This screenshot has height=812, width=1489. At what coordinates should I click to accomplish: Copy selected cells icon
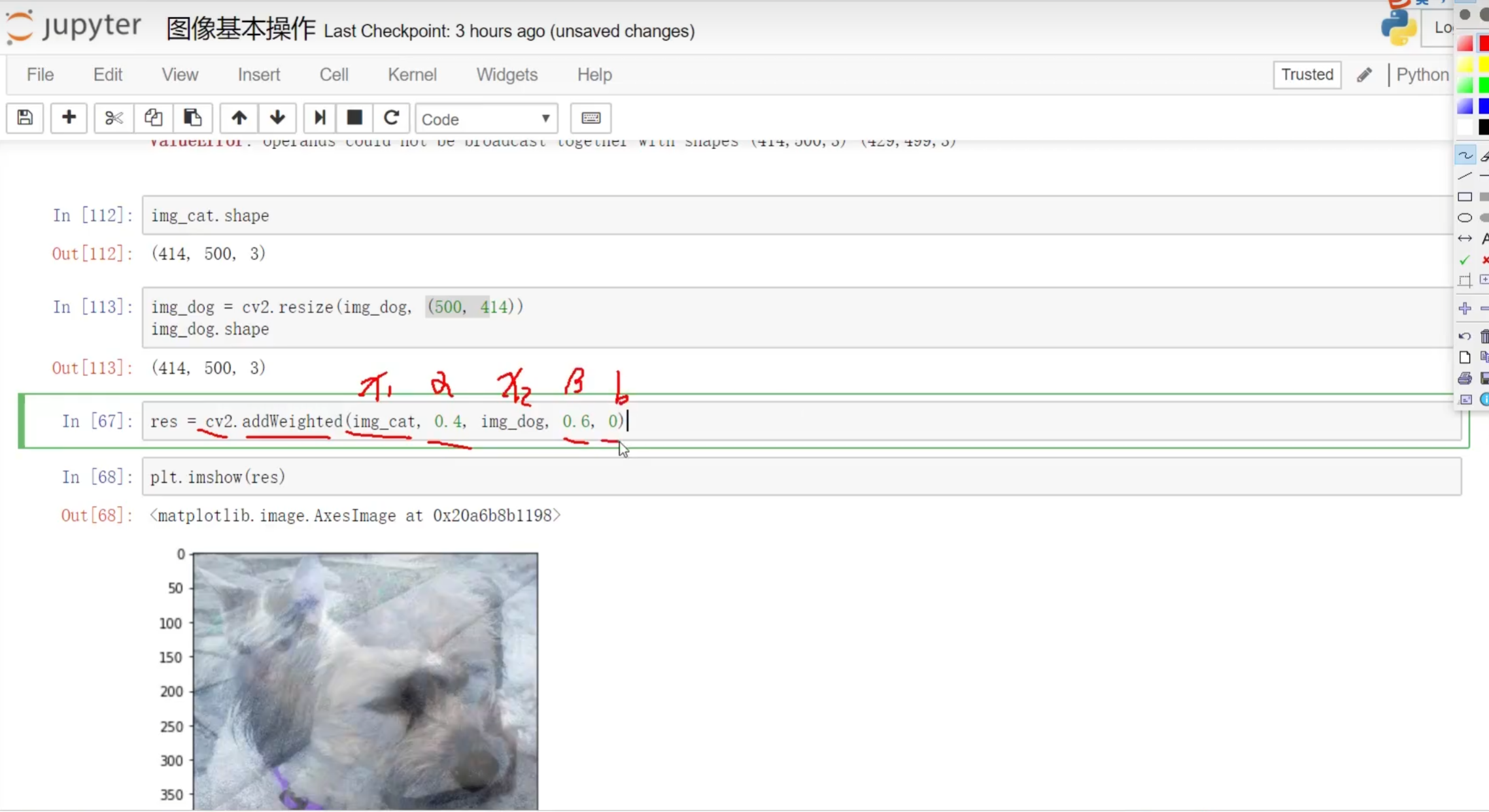click(x=153, y=118)
